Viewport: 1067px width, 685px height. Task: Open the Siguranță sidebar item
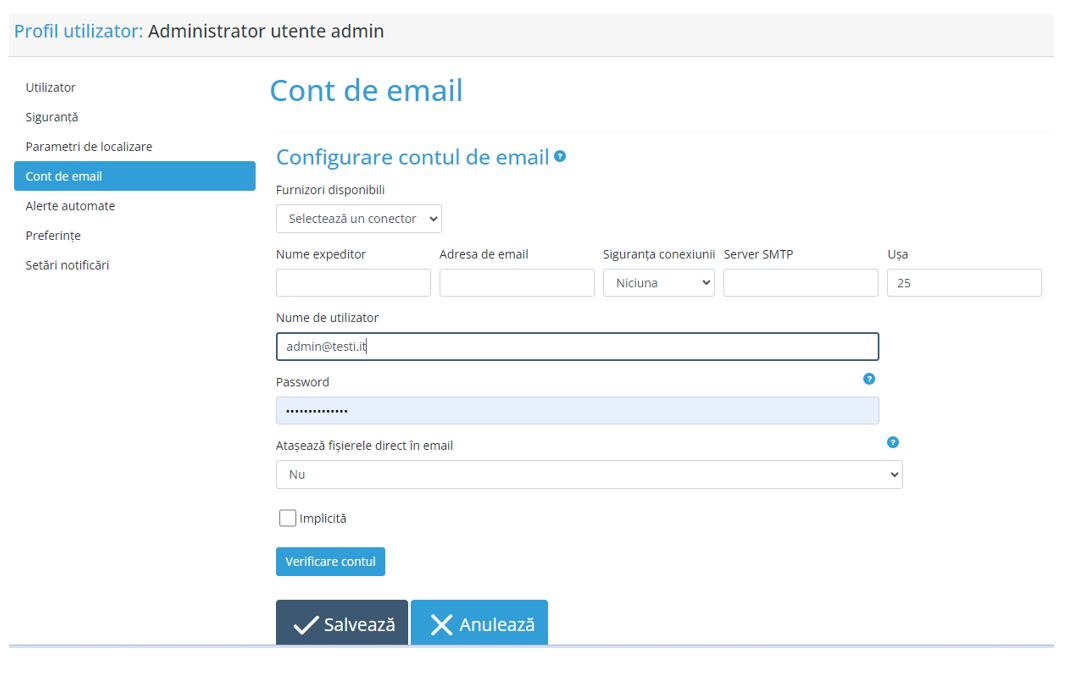click(x=52, y=117)
